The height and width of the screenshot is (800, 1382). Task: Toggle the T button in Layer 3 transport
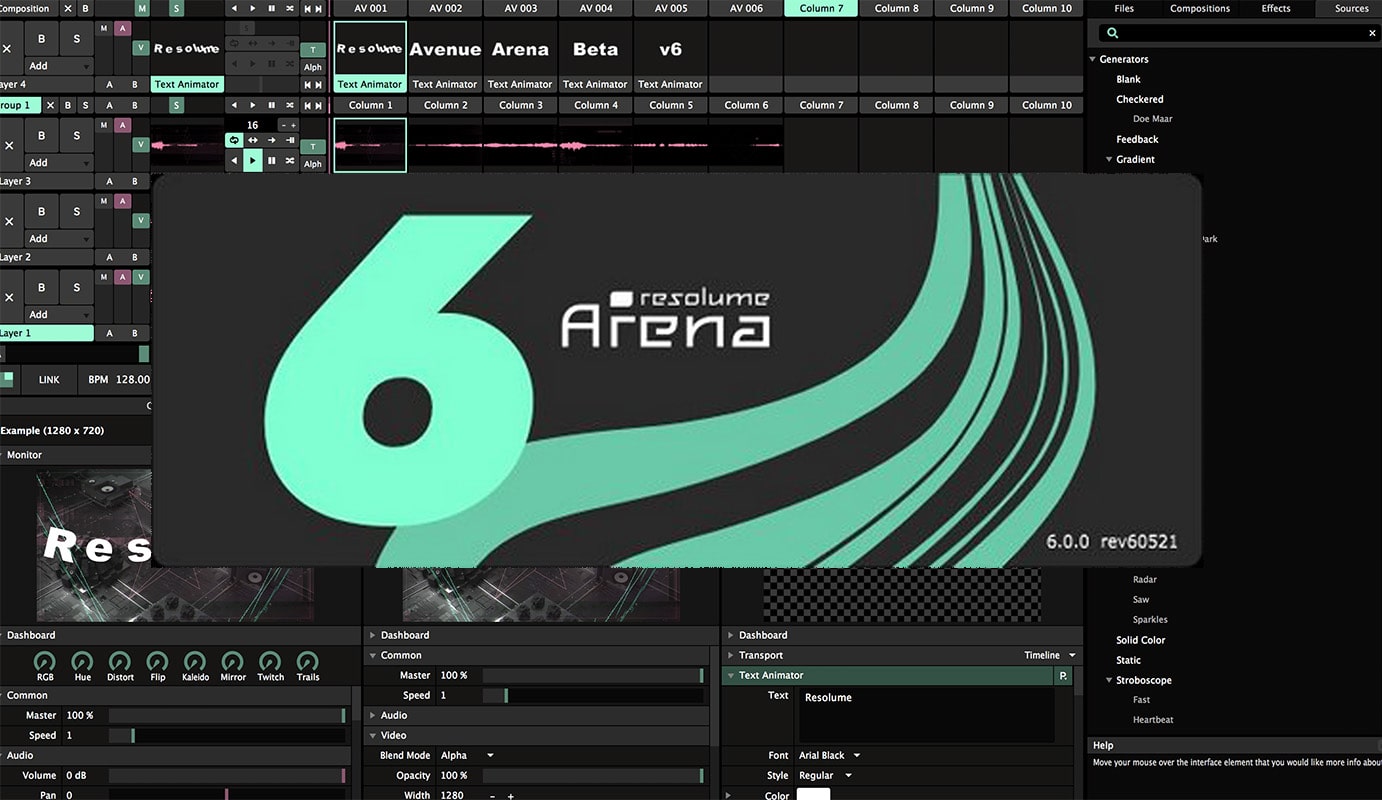pos(313,146)
